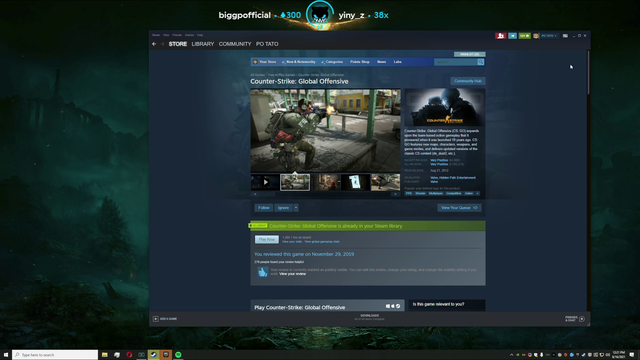Open the STORE tab
640x360 pixels.
click(x=178, y=44)
